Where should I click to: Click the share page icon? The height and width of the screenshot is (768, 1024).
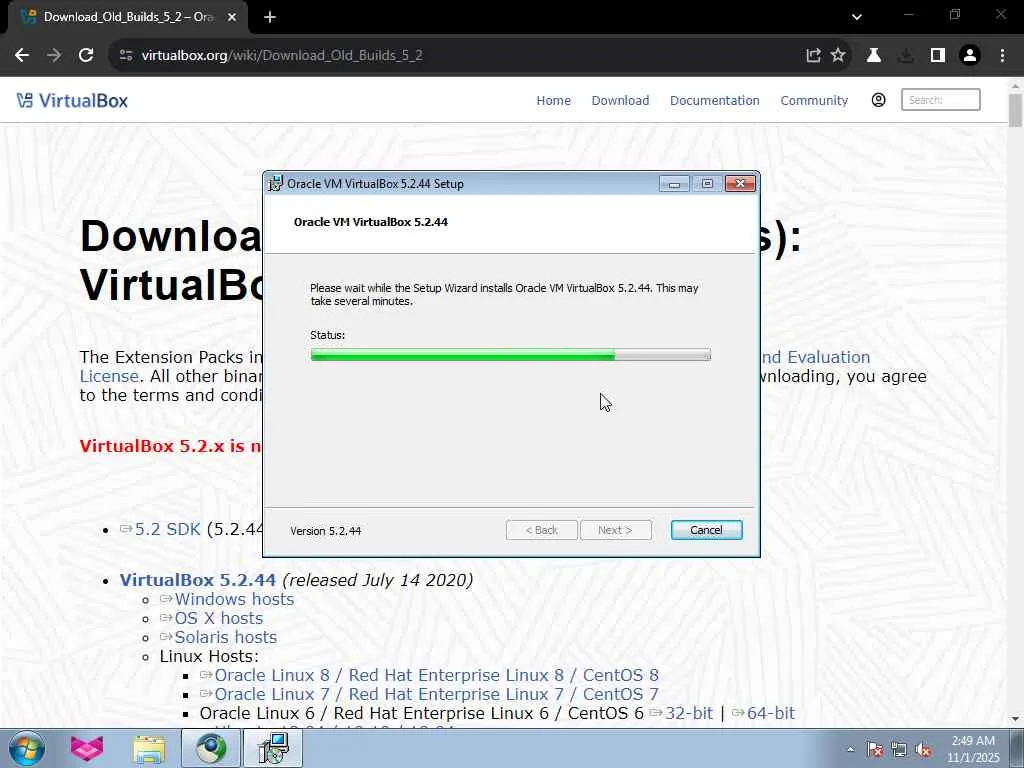click(x=813, y=56)
